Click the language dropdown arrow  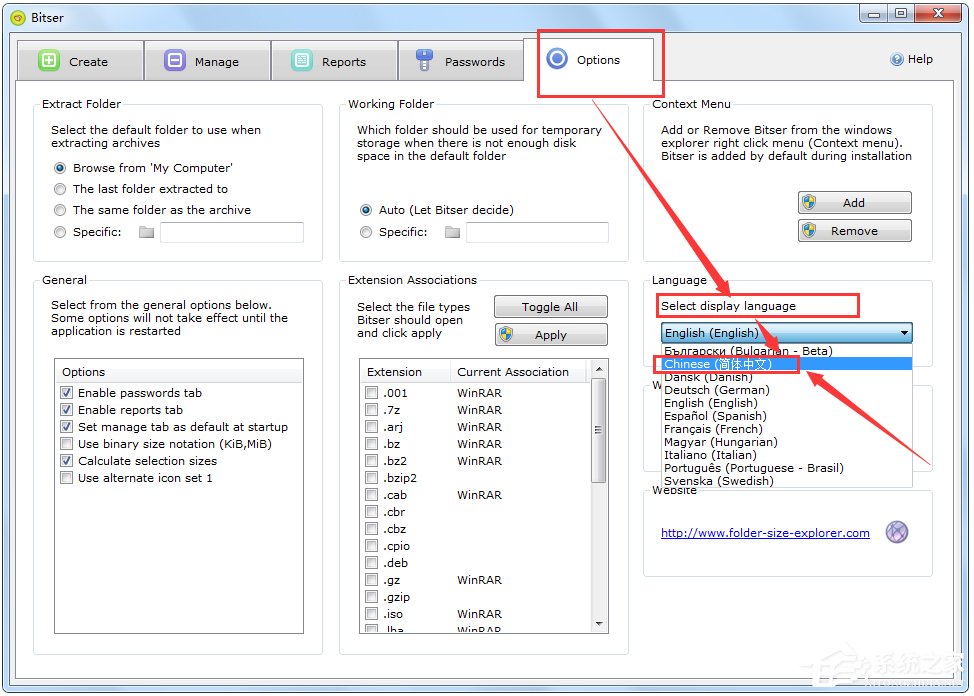(904, 333)
